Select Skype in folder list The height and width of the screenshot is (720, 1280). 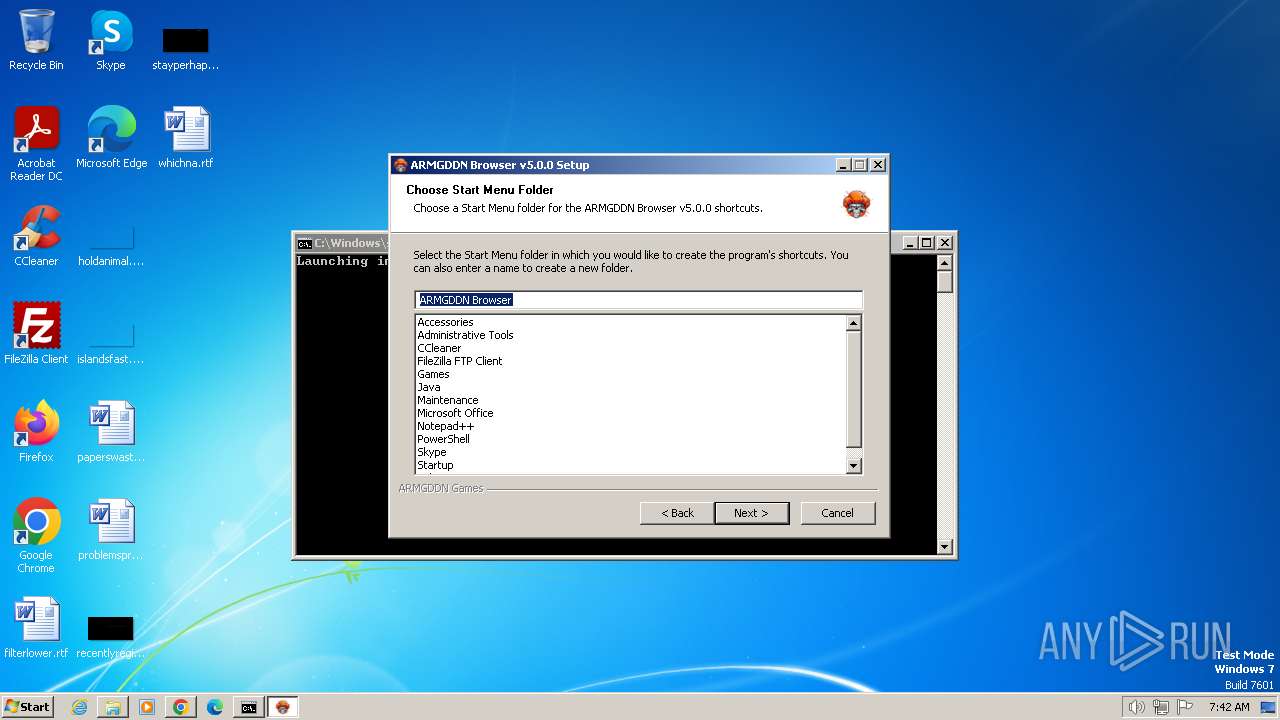432,452
